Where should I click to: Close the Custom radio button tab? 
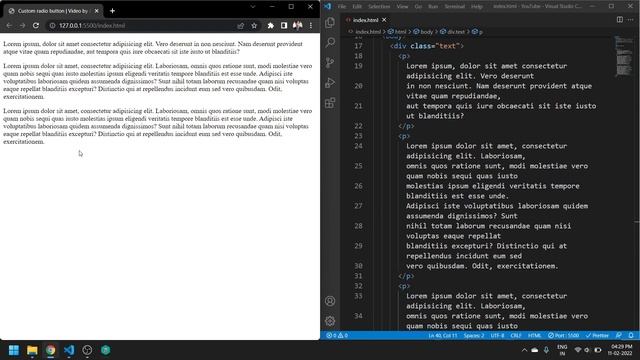tap(96, 11)
